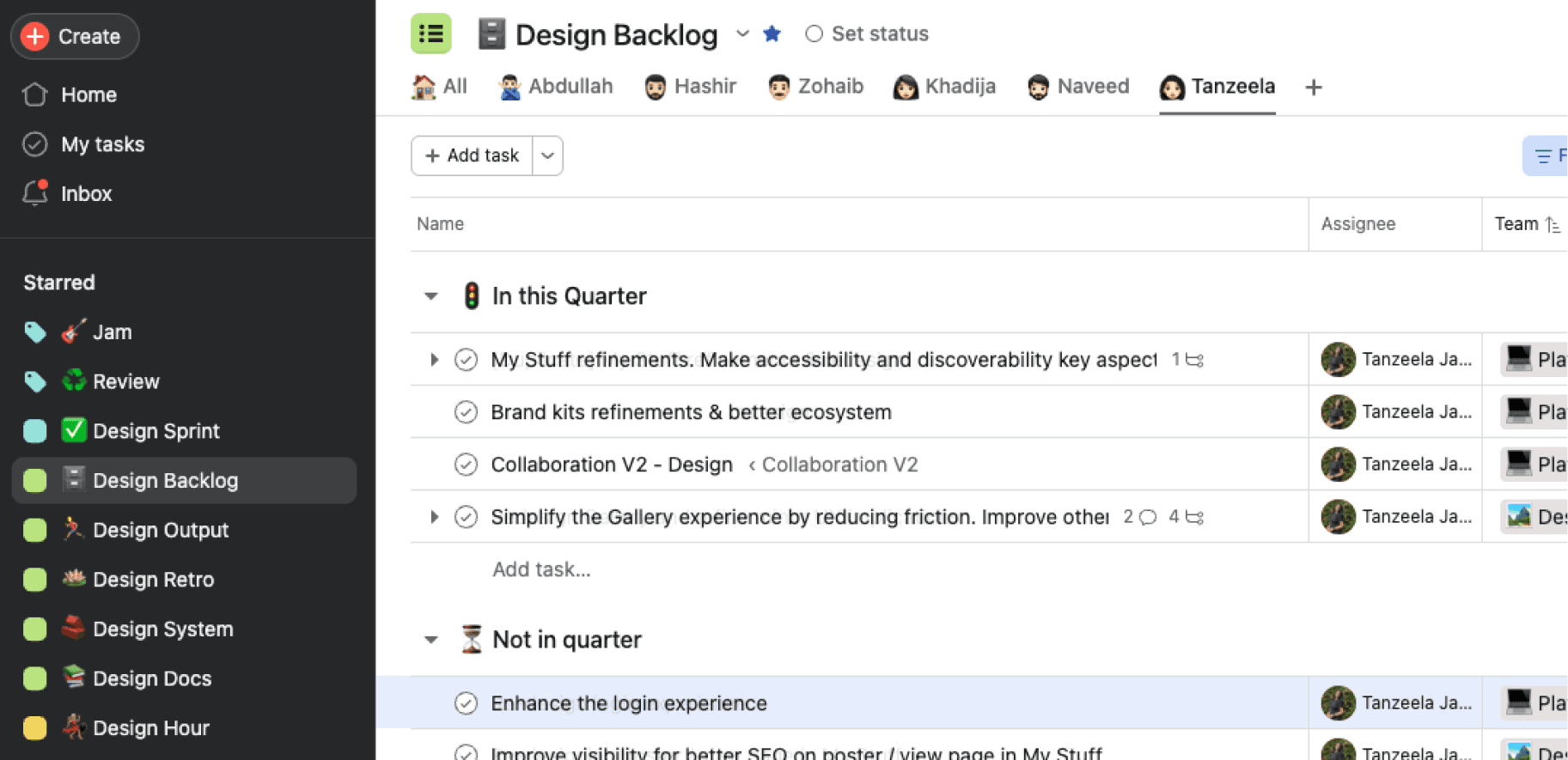
Task: Click the green list view icon
Action: click(x=430, y=34)
